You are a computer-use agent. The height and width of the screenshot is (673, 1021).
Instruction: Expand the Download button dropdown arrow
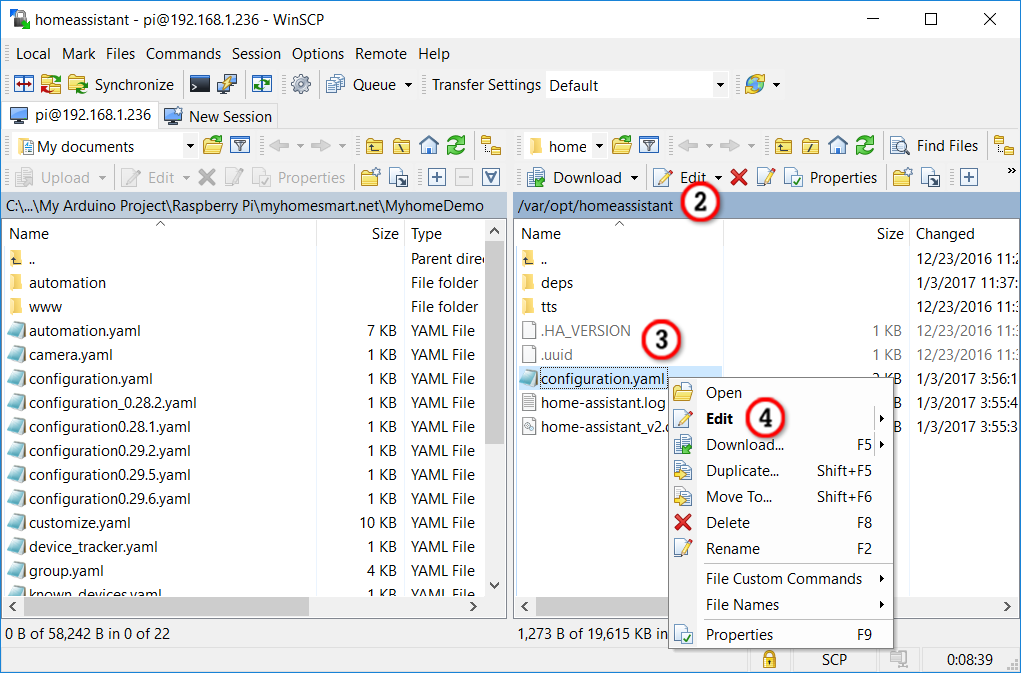point(634,178)
